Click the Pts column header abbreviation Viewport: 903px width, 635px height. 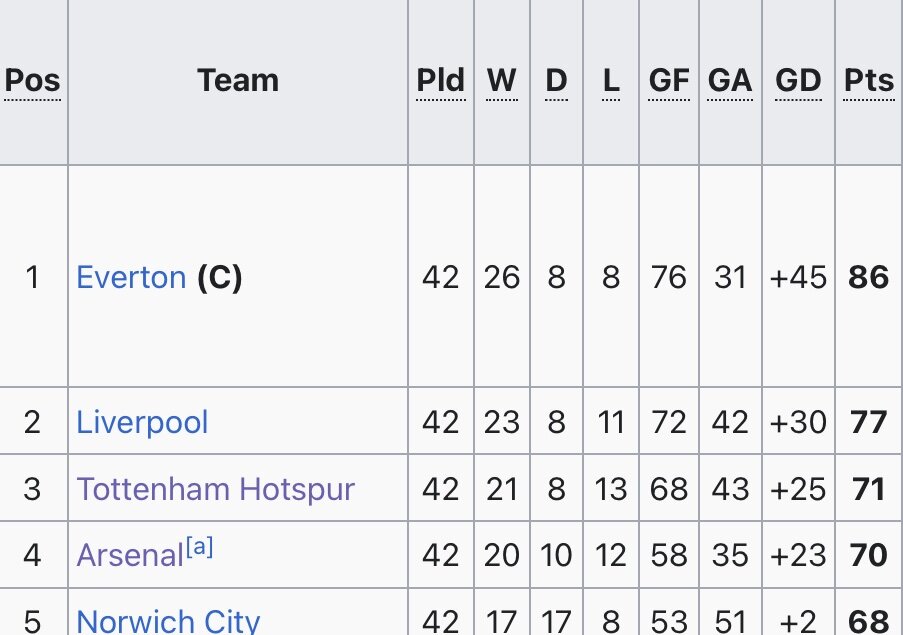[869, 80]
